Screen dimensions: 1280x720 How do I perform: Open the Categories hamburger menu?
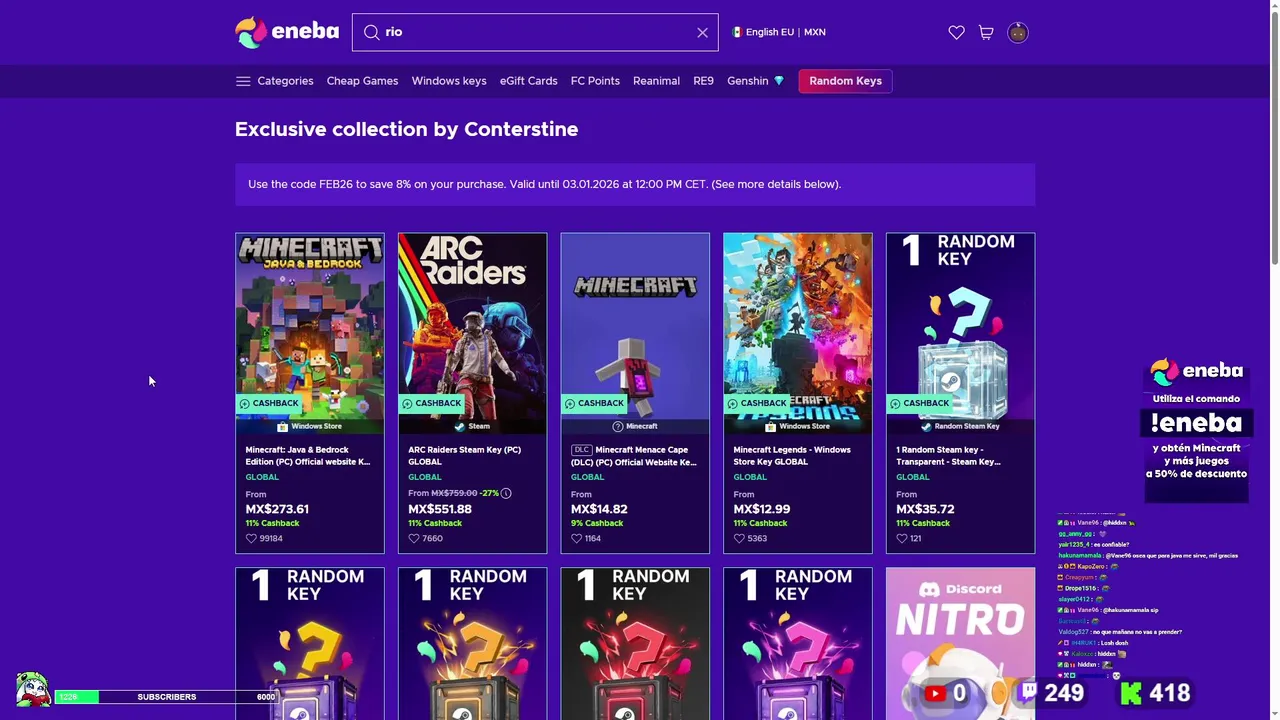[243, 81]
